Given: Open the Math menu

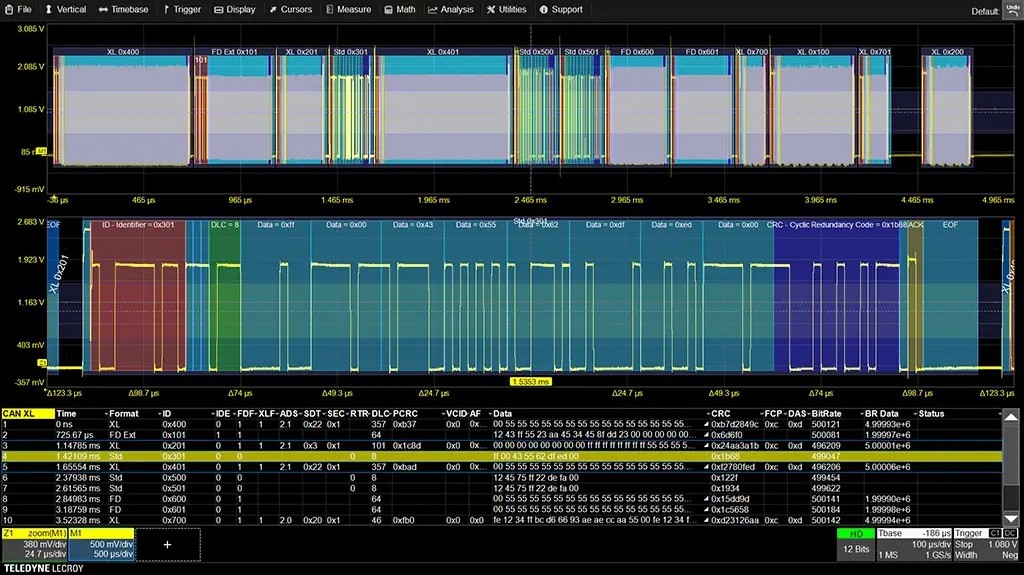Looking at the screenshot, I should tap(400, 9).
